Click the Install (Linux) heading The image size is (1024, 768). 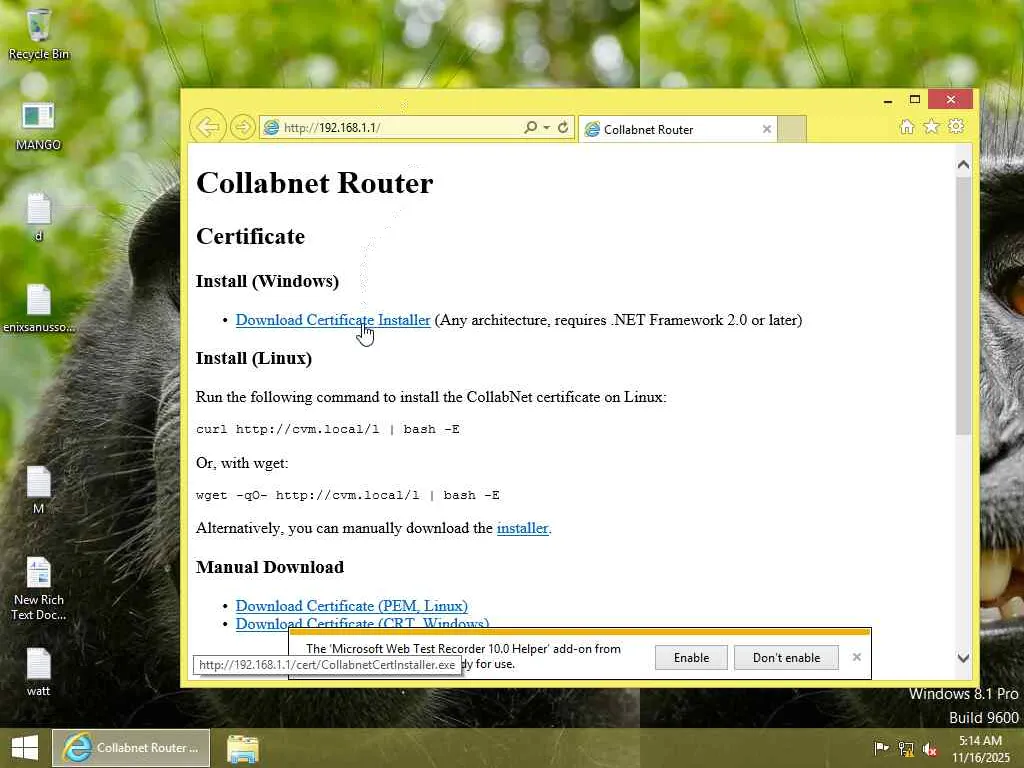pos(254,359)
